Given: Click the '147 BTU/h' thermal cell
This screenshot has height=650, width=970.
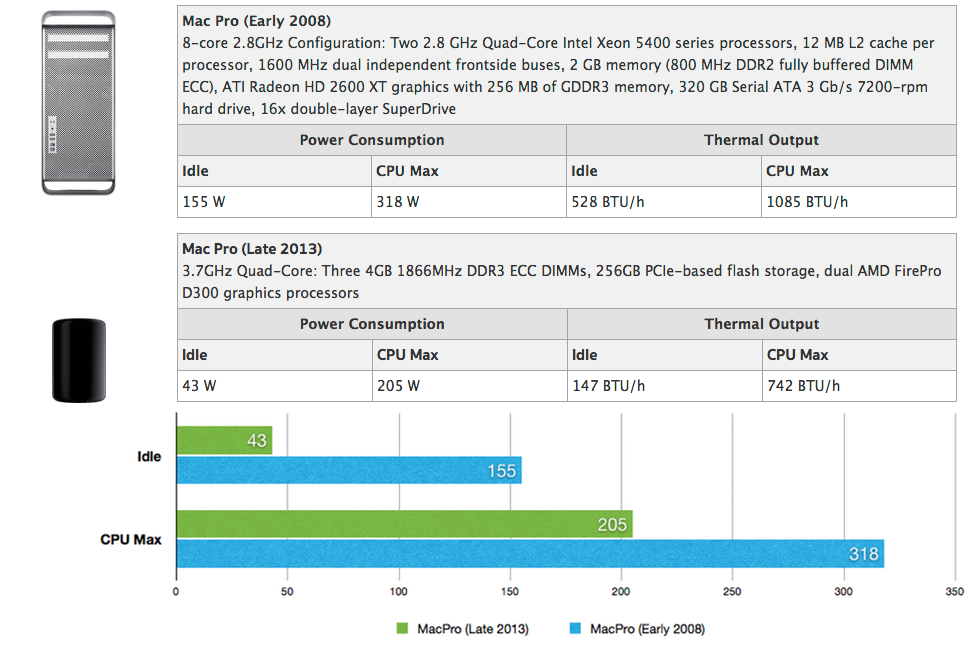Looking at the screenshot, I should [x=664, y=386].
